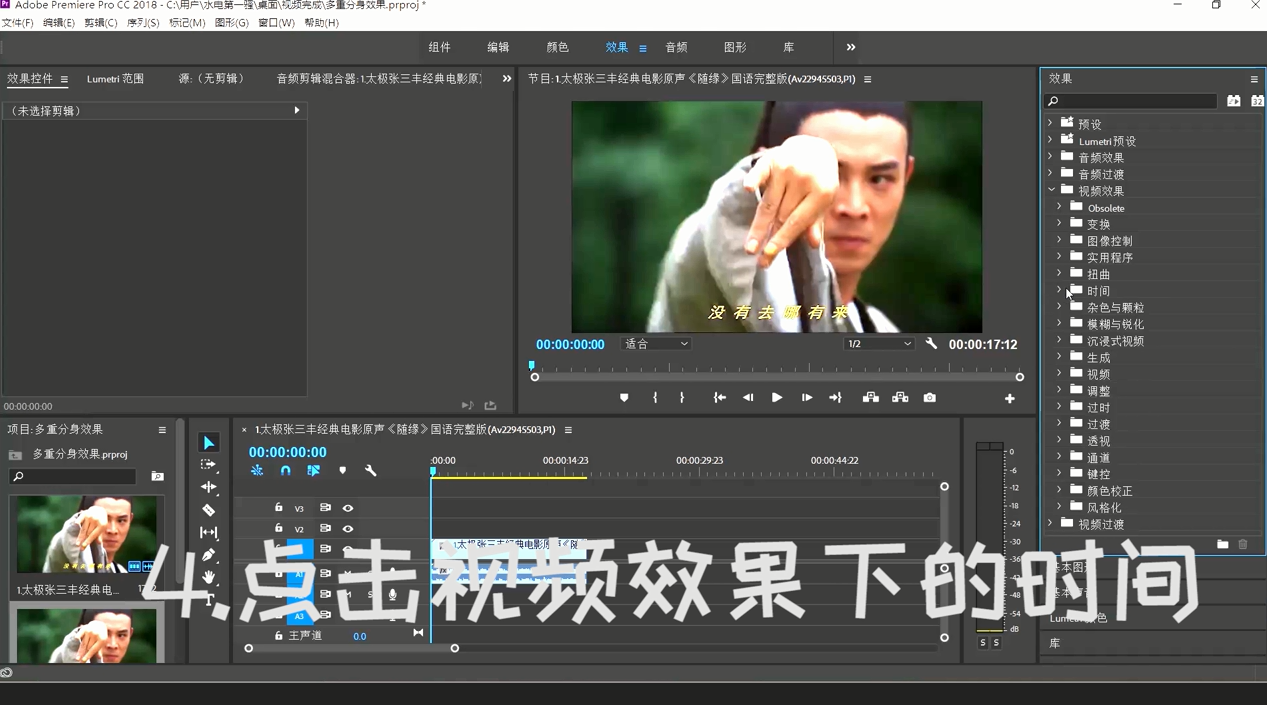Open Program monitor button editor plus

point(1010,399)
